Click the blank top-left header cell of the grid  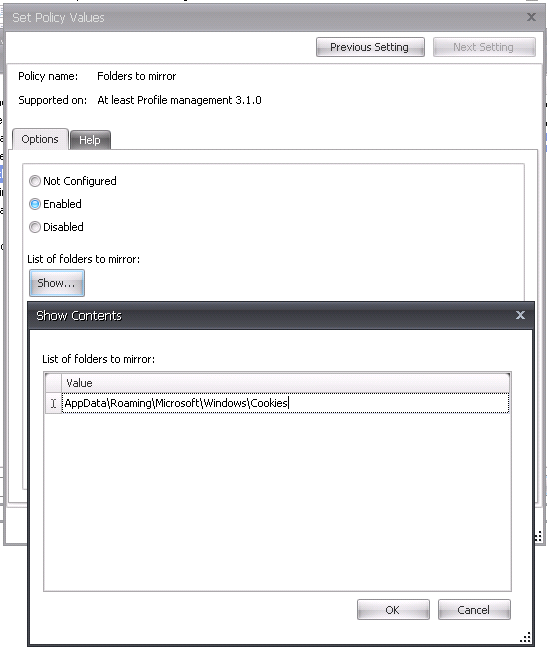point(53,383)
